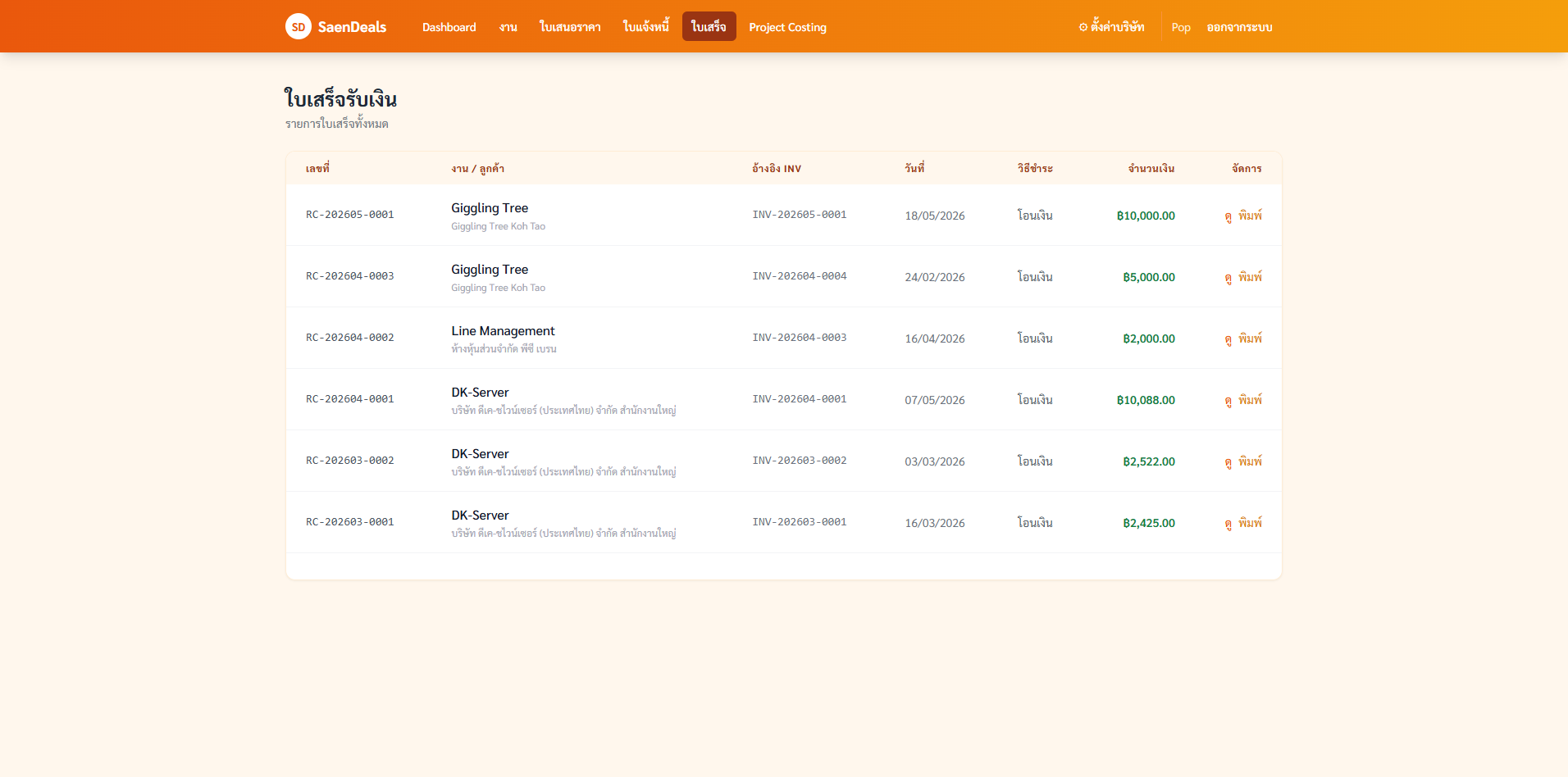Screen dimensions: 1568x777
Task: View receipt RC-202605-0001 with ดู link
Action: pyautogui.click(x=1228, y=216)
